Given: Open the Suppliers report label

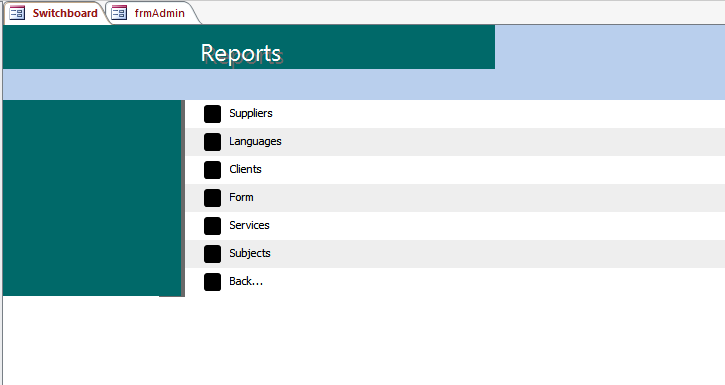Looking at the screenshot, I should click(x=251, y=113).
